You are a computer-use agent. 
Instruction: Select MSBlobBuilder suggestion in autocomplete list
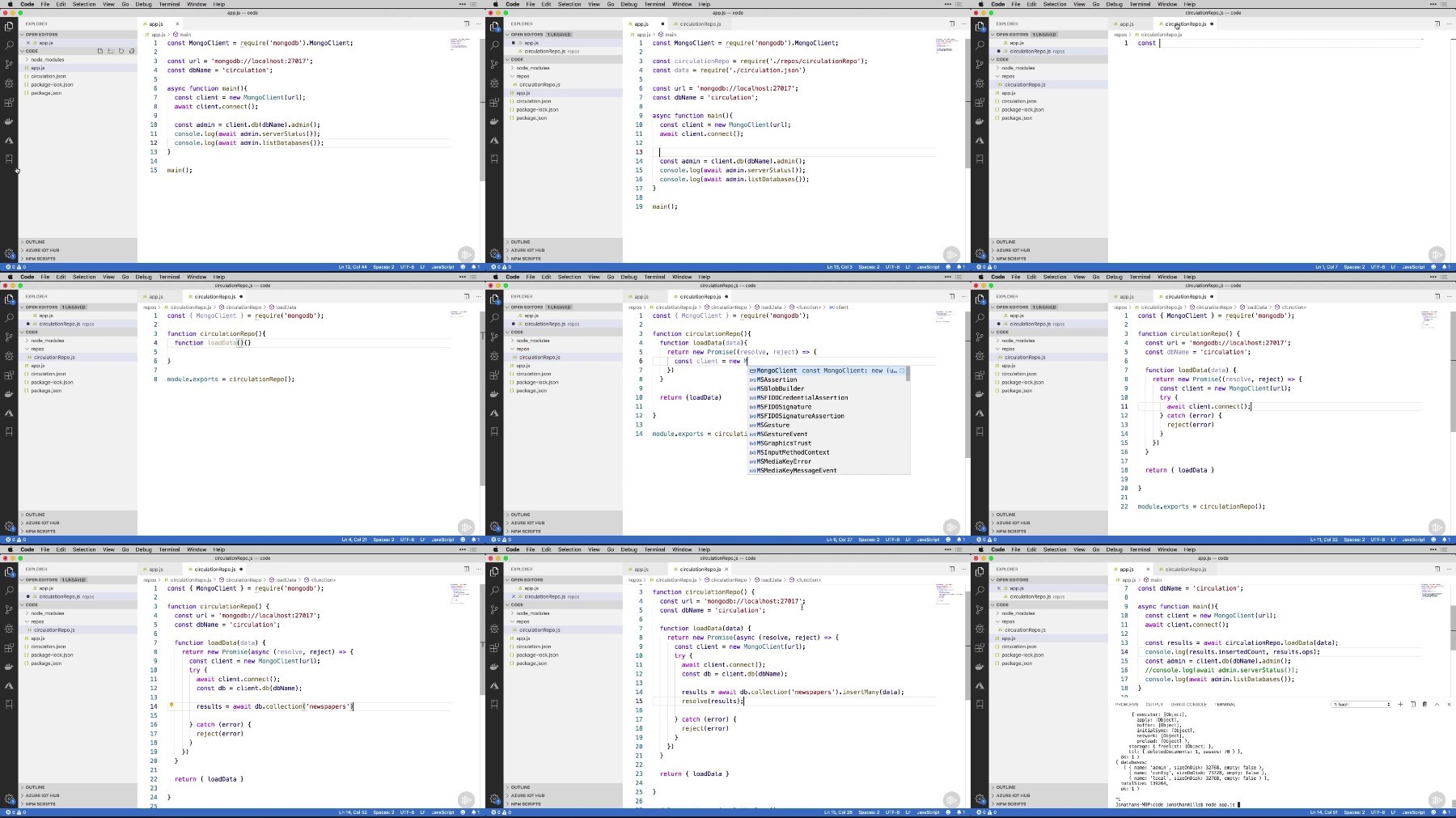(x=828, y=388)
